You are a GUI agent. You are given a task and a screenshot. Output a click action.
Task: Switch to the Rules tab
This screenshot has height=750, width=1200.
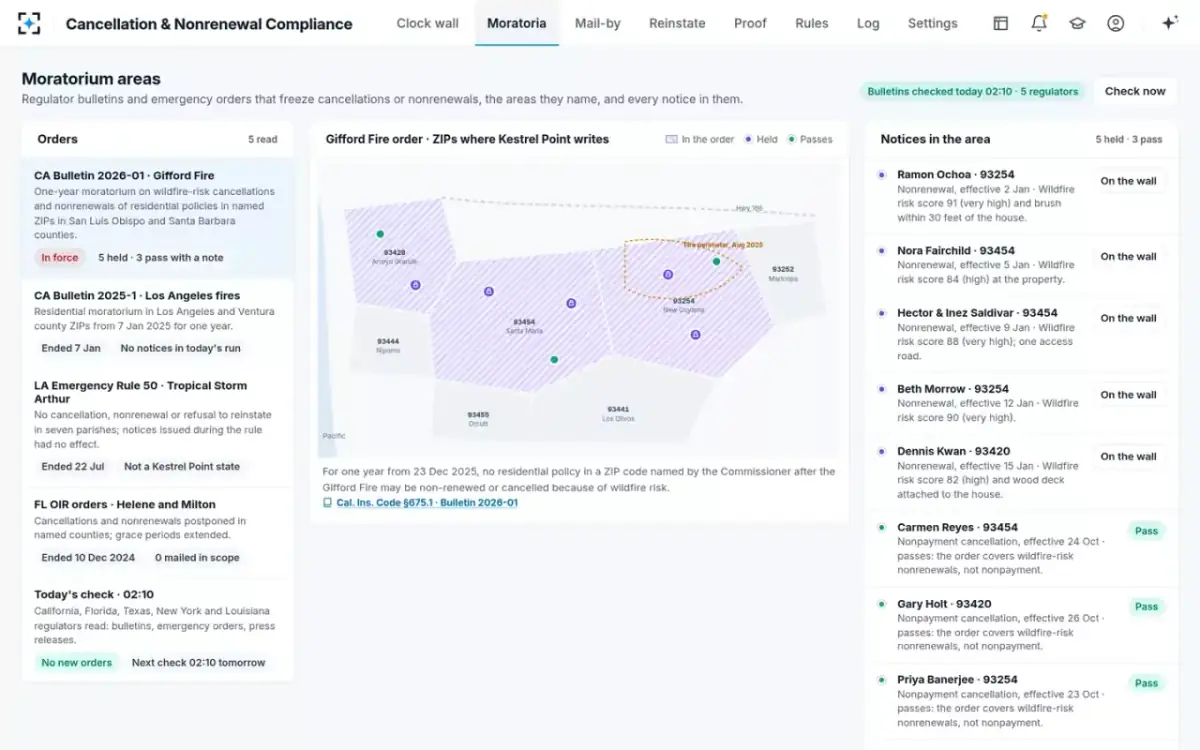(812, 23)
